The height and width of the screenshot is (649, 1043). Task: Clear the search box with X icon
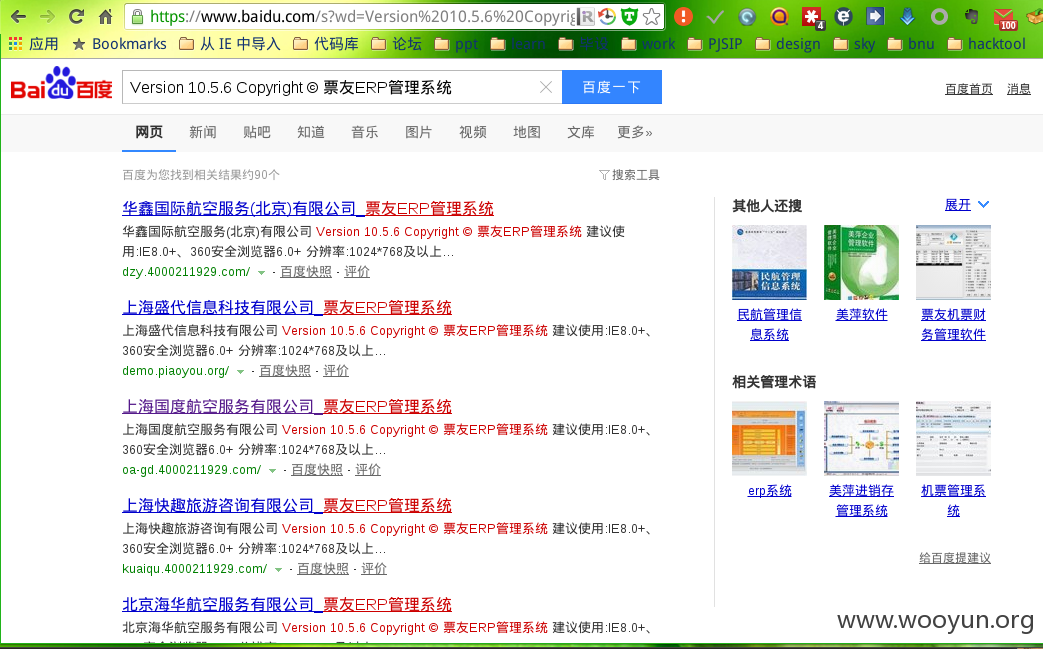545,87
